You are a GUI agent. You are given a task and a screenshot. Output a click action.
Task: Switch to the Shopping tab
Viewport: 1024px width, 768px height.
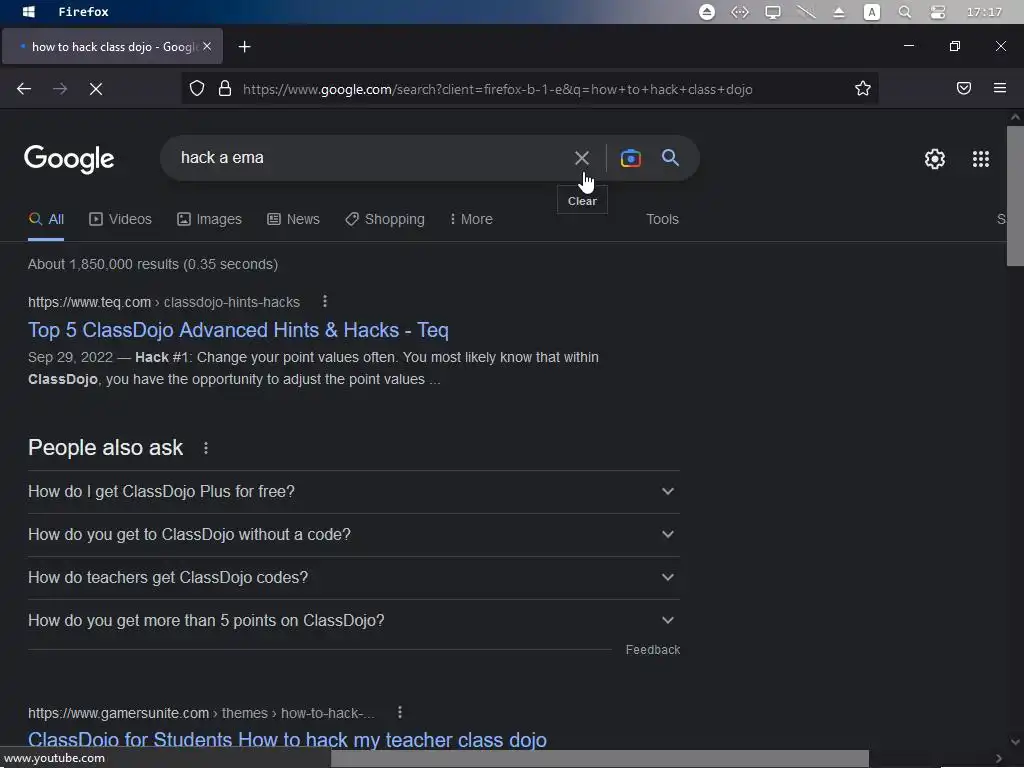click(385, 219)
